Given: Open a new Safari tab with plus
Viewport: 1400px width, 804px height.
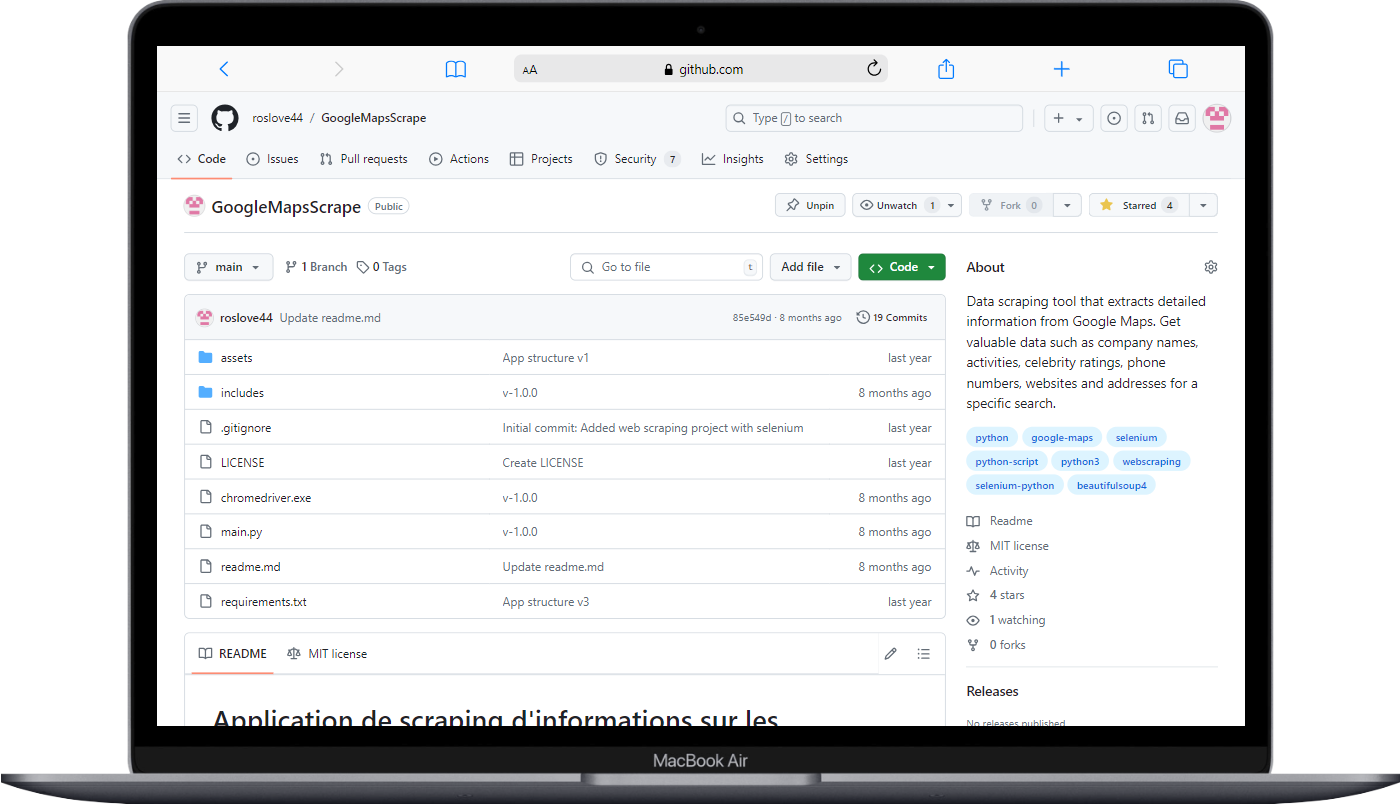Looking at the screenshot, I should [x=1062, y=69].
